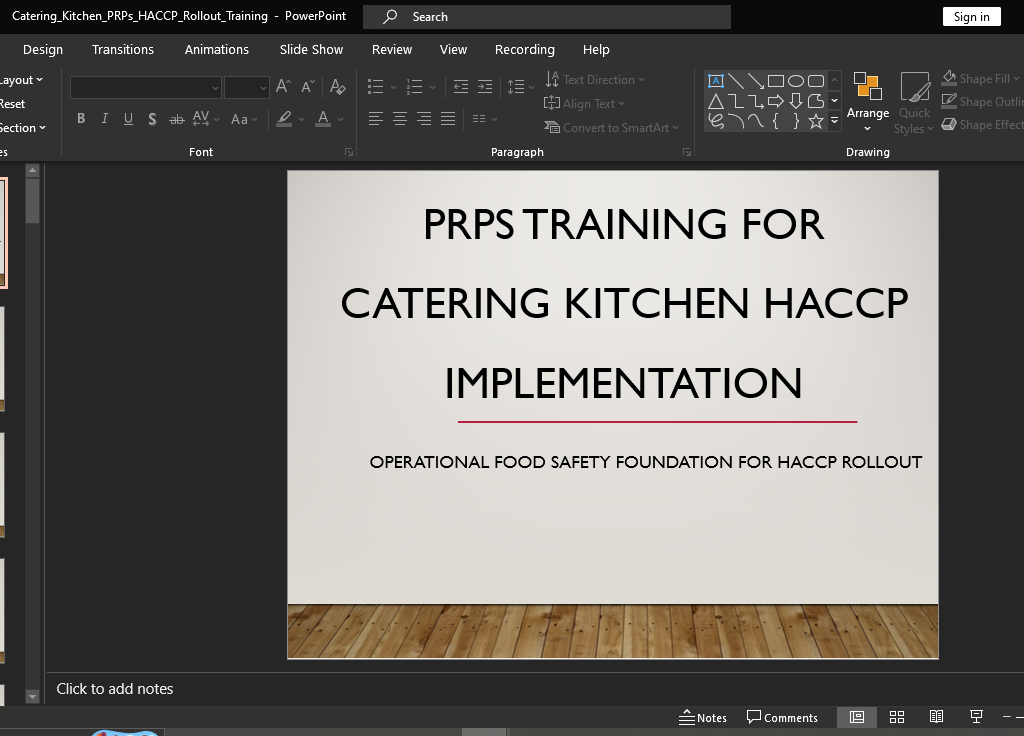The image size is (1024, 736).
Task: Select the Oval shape
Action: pyautogui.click(x=795, y=81)
